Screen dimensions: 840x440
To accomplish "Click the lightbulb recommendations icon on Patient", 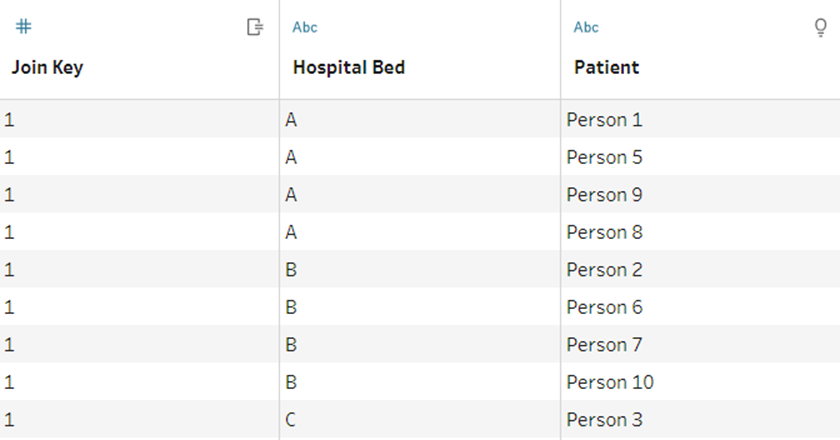I will coord(821,27).
